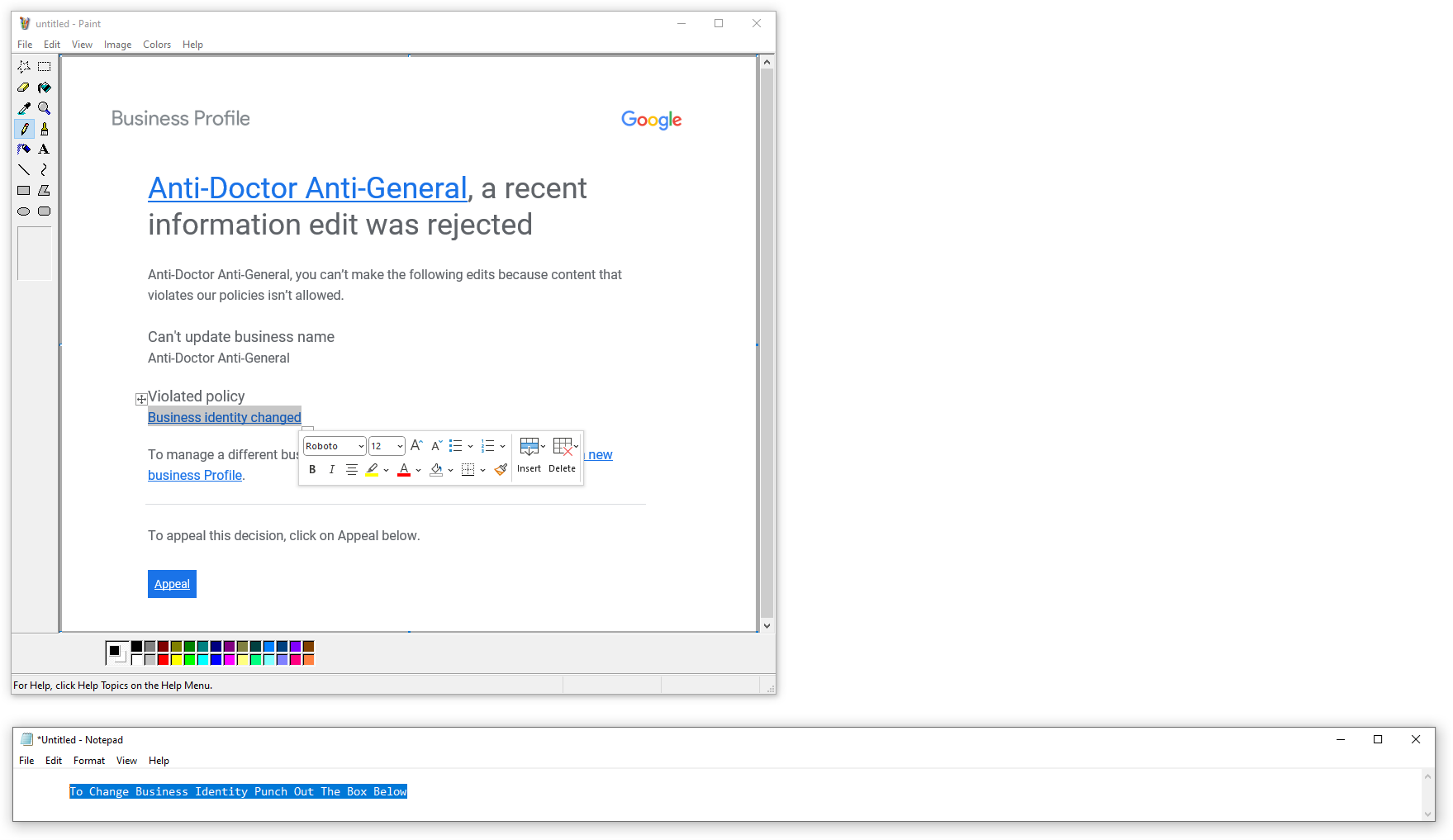Viewport: 1453px width, 840px height.
Task: Choose the Fill With Color bucket tool
Action: [45, 88]
